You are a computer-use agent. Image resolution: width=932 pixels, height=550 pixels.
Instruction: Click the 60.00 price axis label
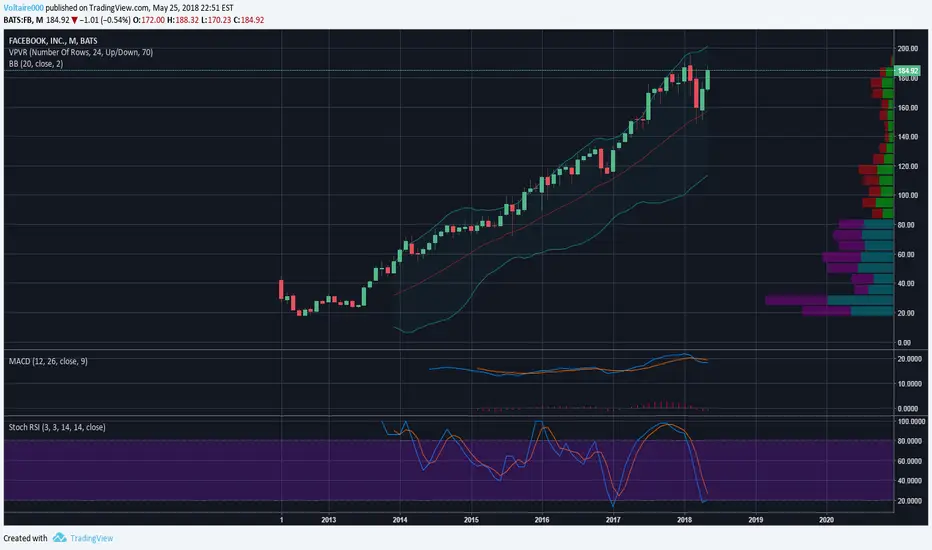(x=906, y=254)
